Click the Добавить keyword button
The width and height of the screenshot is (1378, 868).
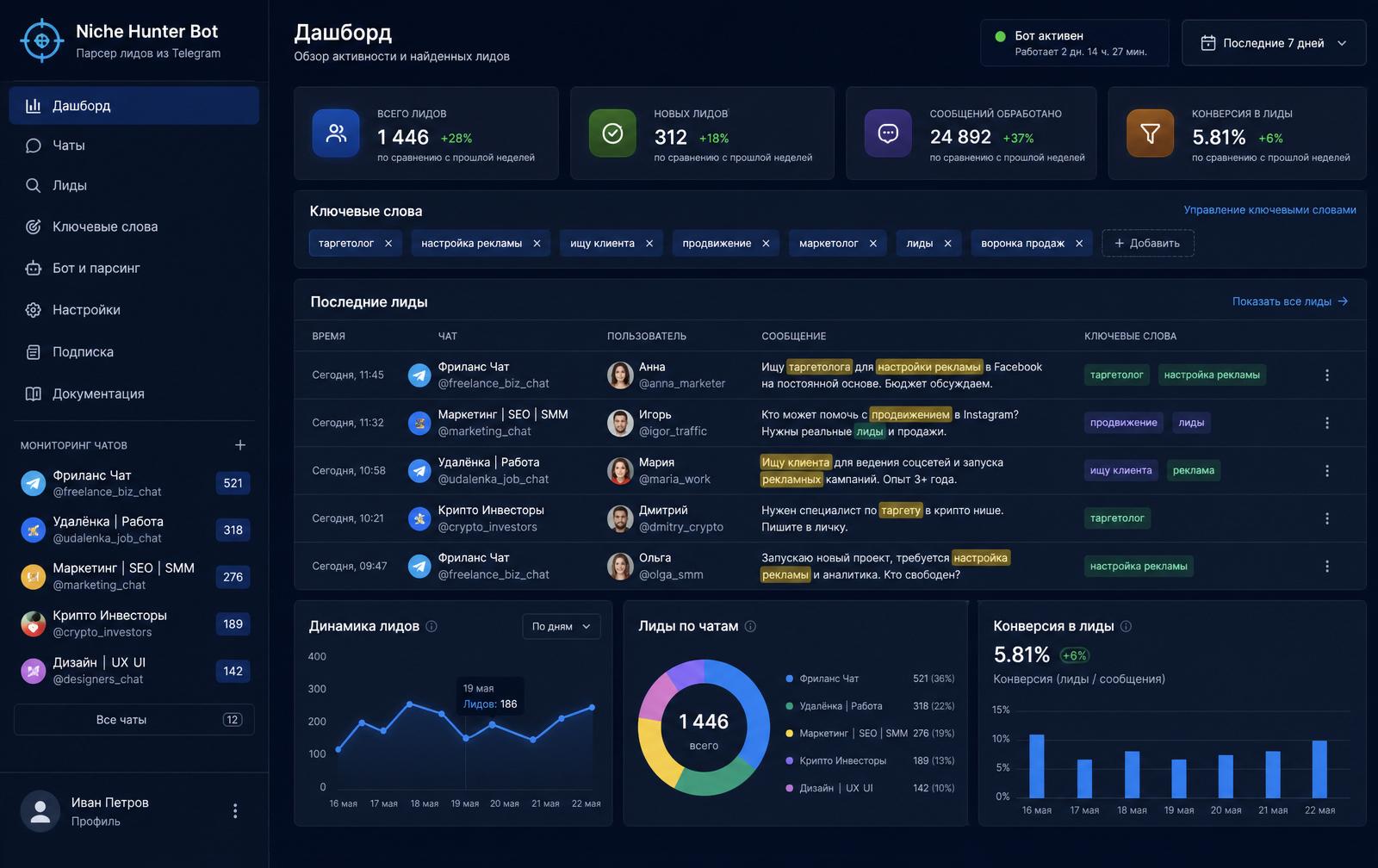[x=1147, y=244]
